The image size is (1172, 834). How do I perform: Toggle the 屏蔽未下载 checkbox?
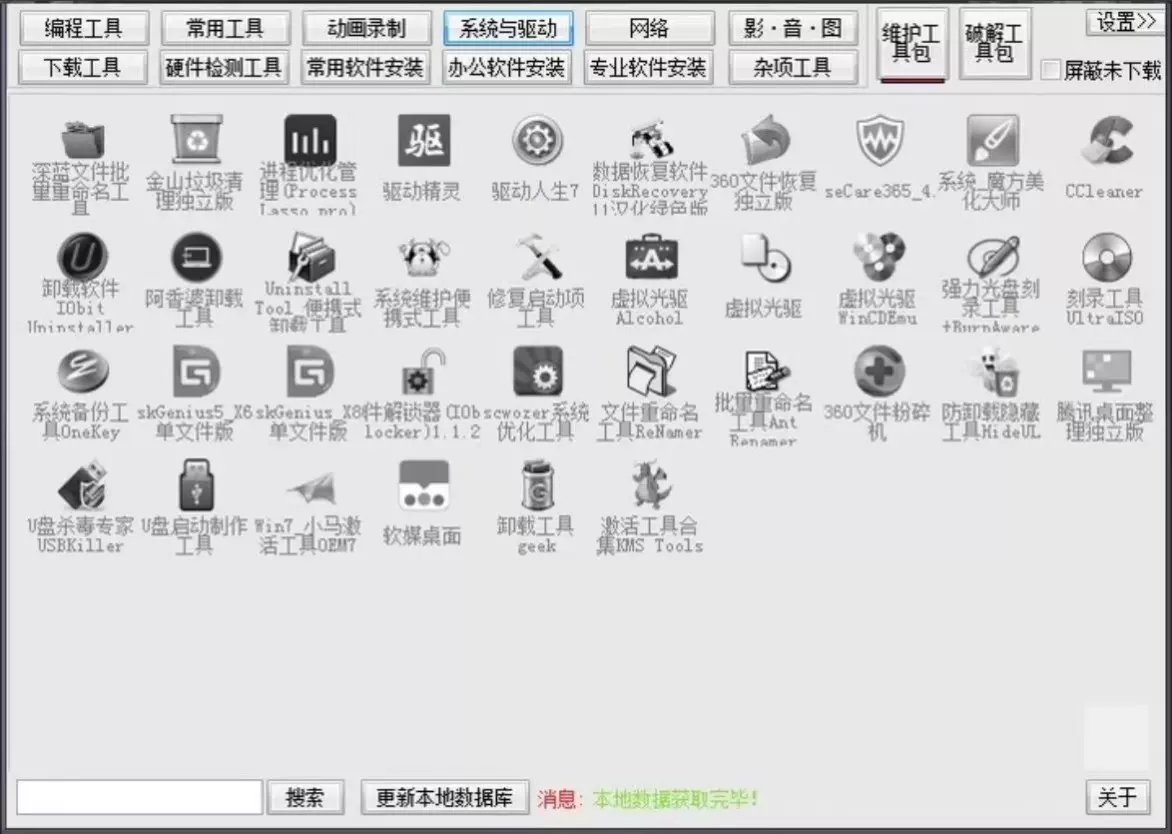(1050, 70)
